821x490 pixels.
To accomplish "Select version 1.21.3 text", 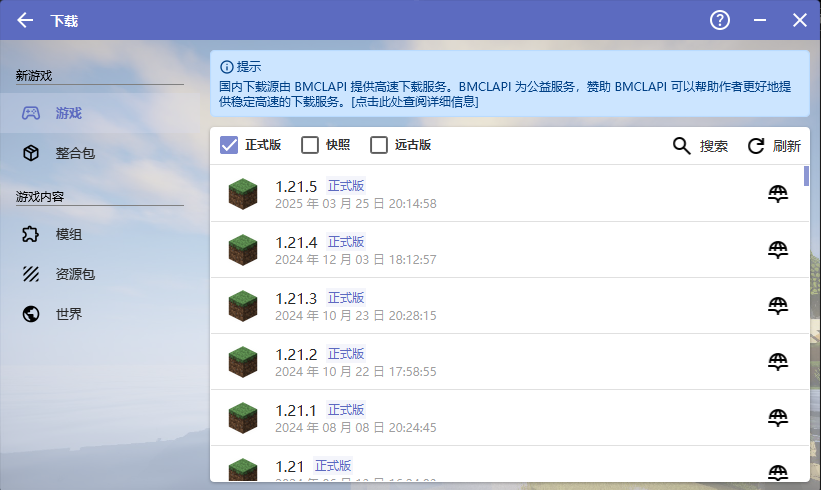I will pos(296,298).
